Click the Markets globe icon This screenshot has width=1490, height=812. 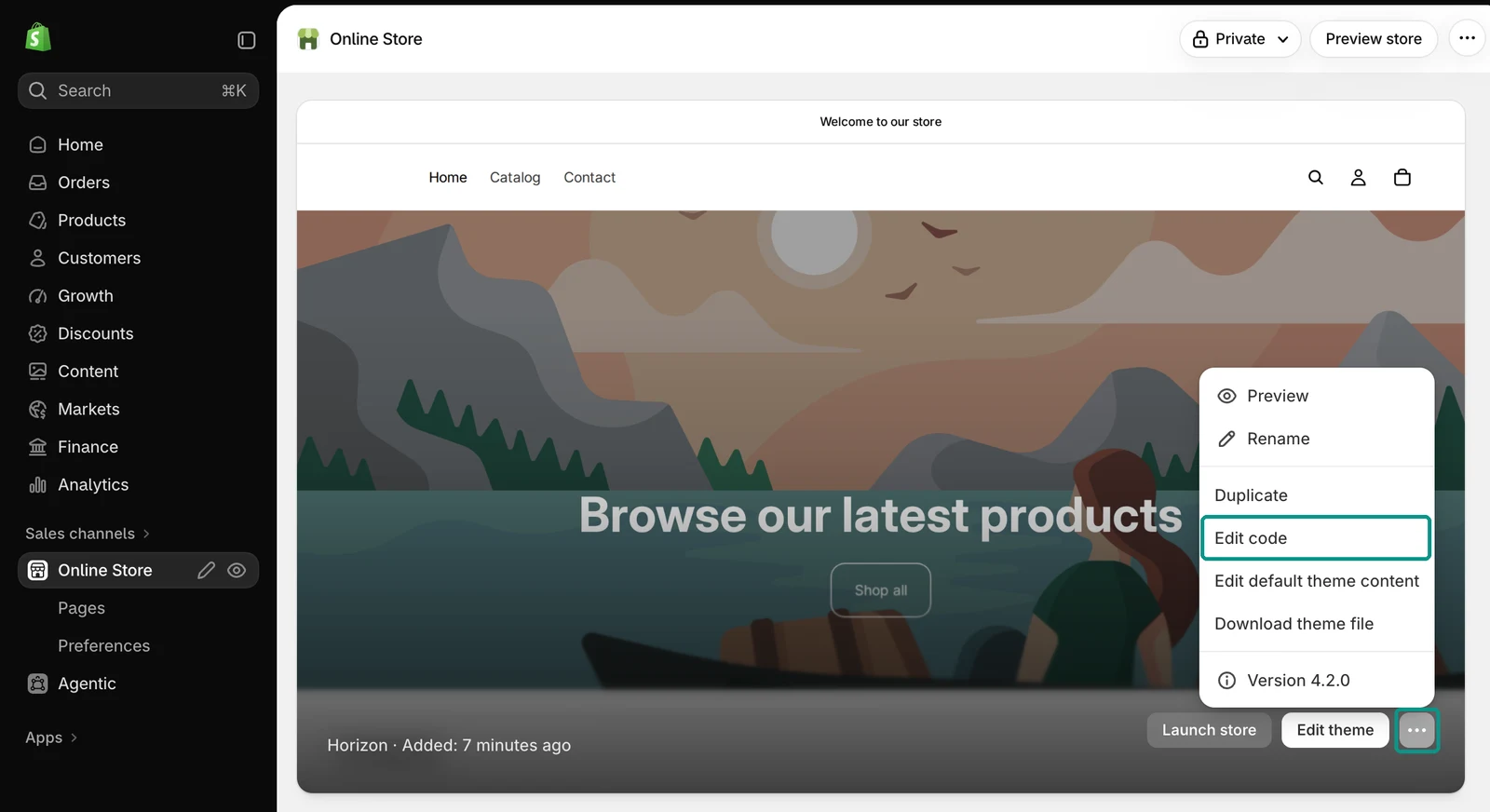click(37, 409)
